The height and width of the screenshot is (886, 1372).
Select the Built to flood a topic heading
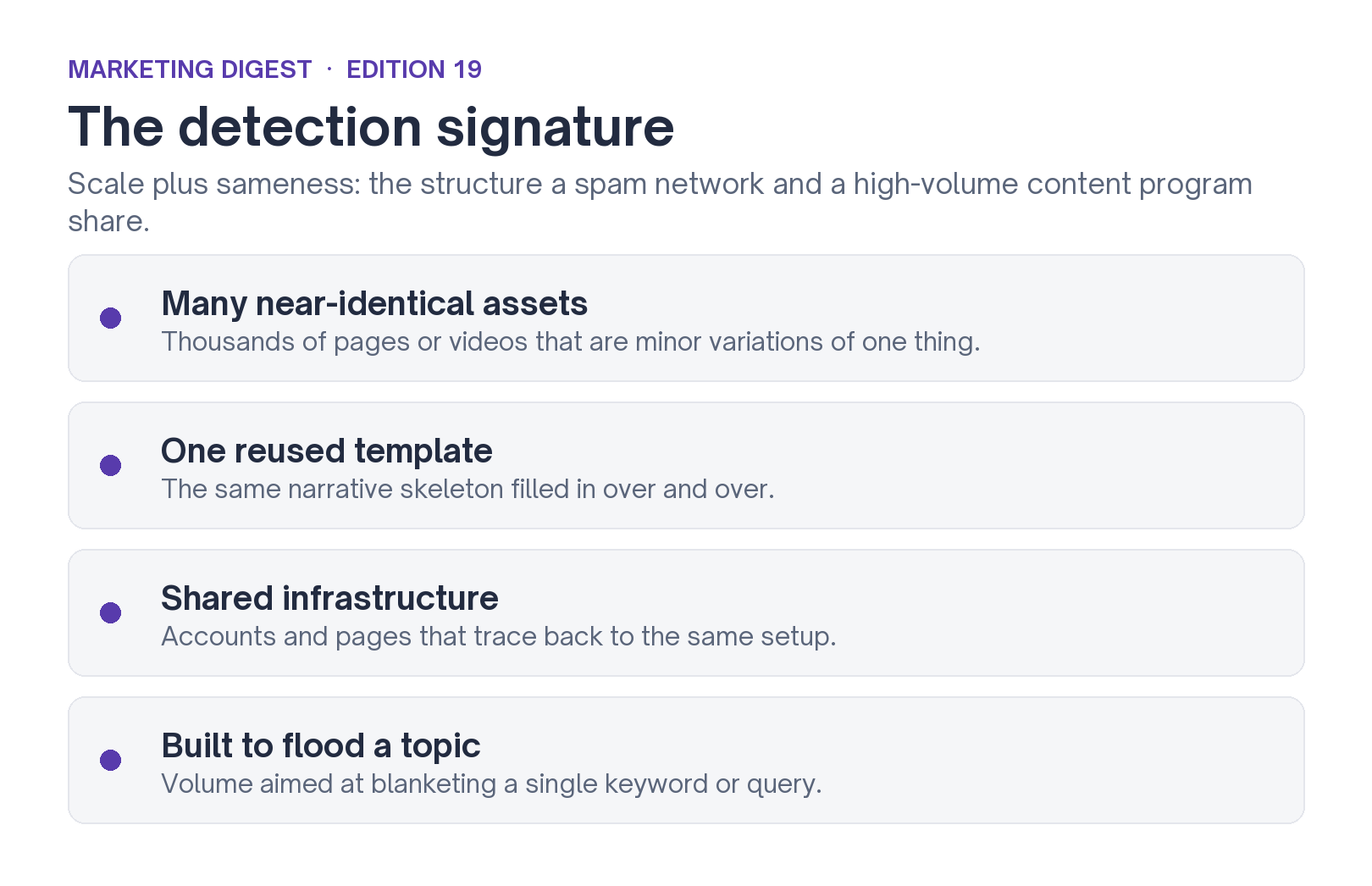point(321,745)
